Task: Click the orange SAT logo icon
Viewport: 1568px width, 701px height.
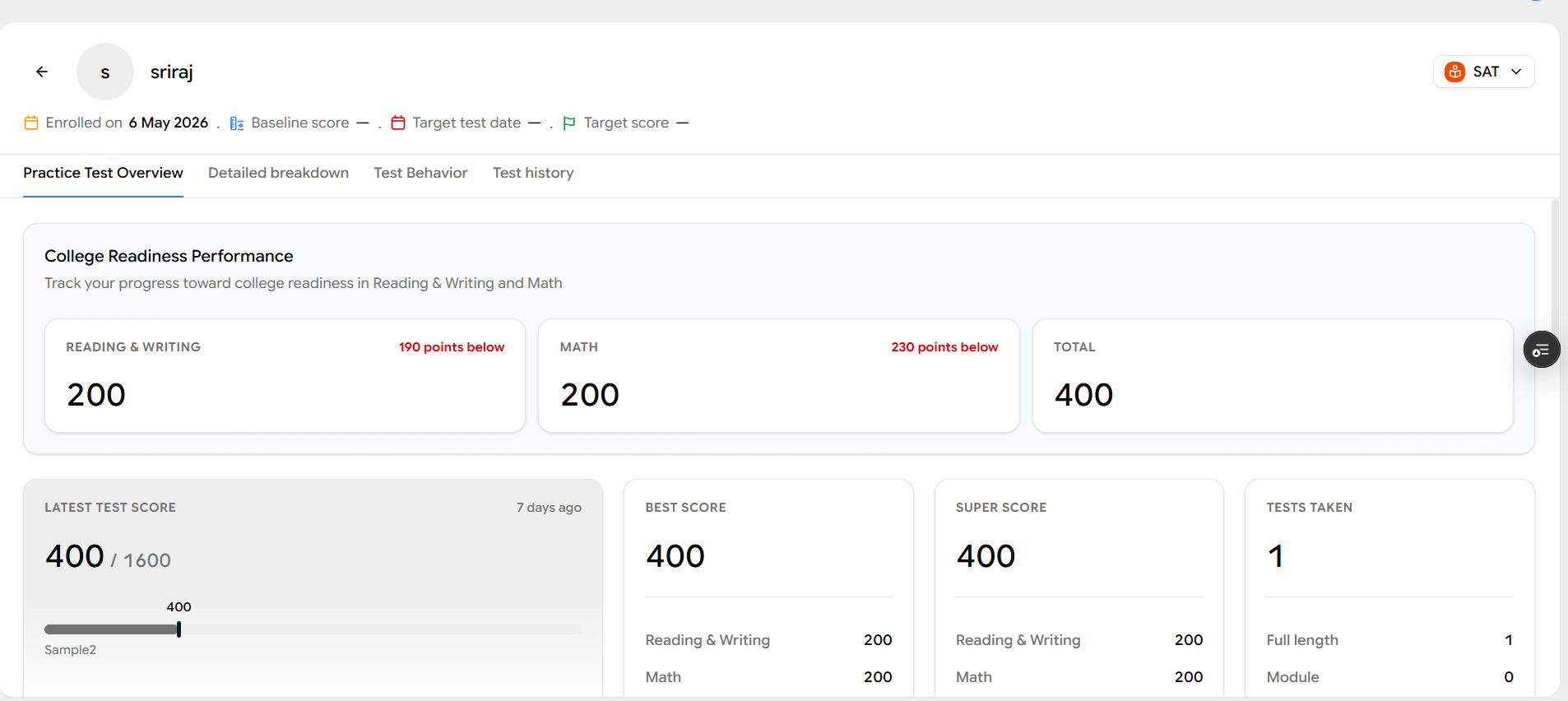Action: pos(1454,72)
